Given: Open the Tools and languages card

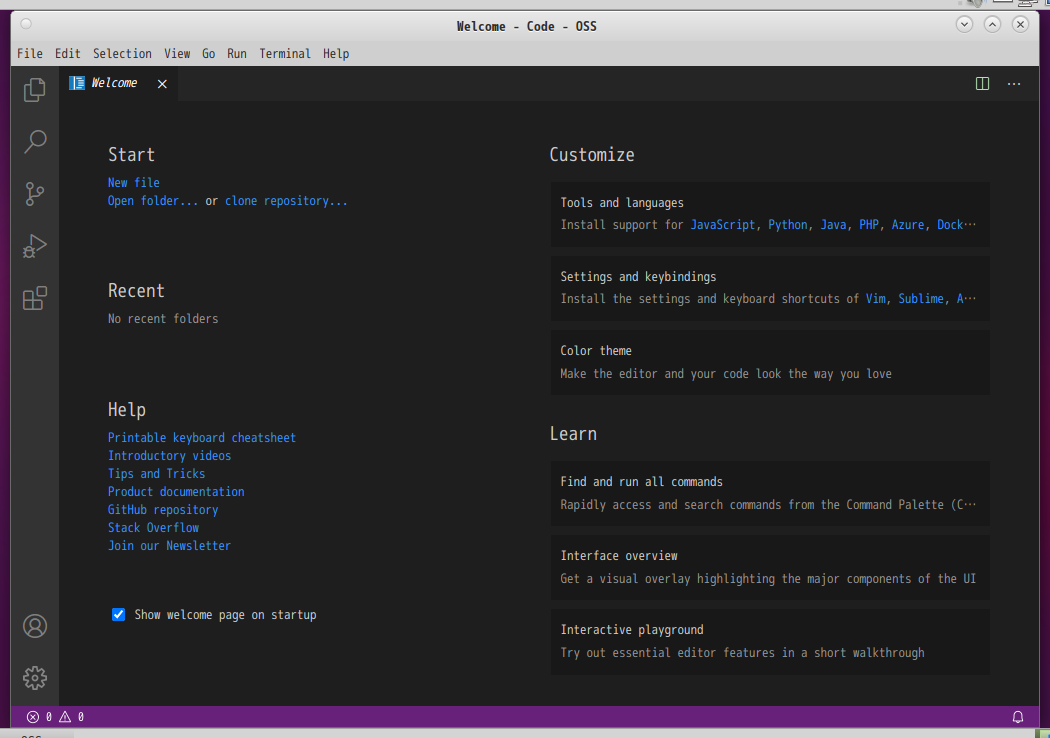Looking at the screenshot, I should click(x=770, y=214).
